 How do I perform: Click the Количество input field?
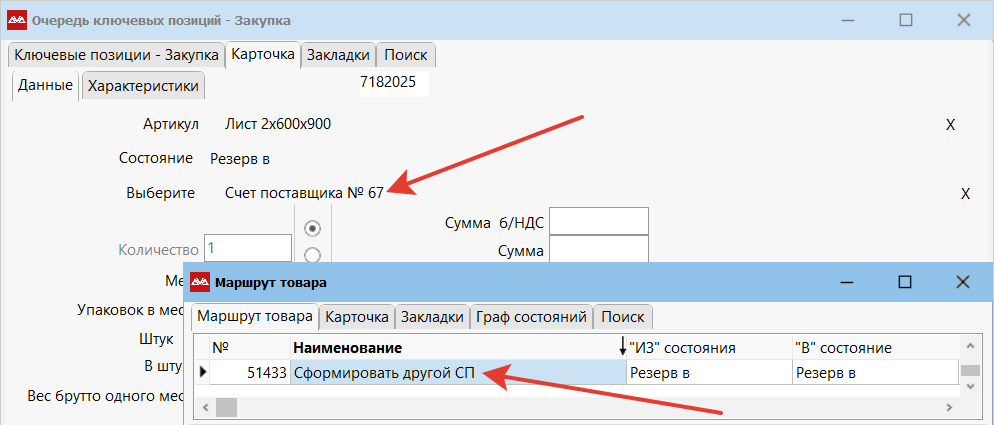pos(247,248)
